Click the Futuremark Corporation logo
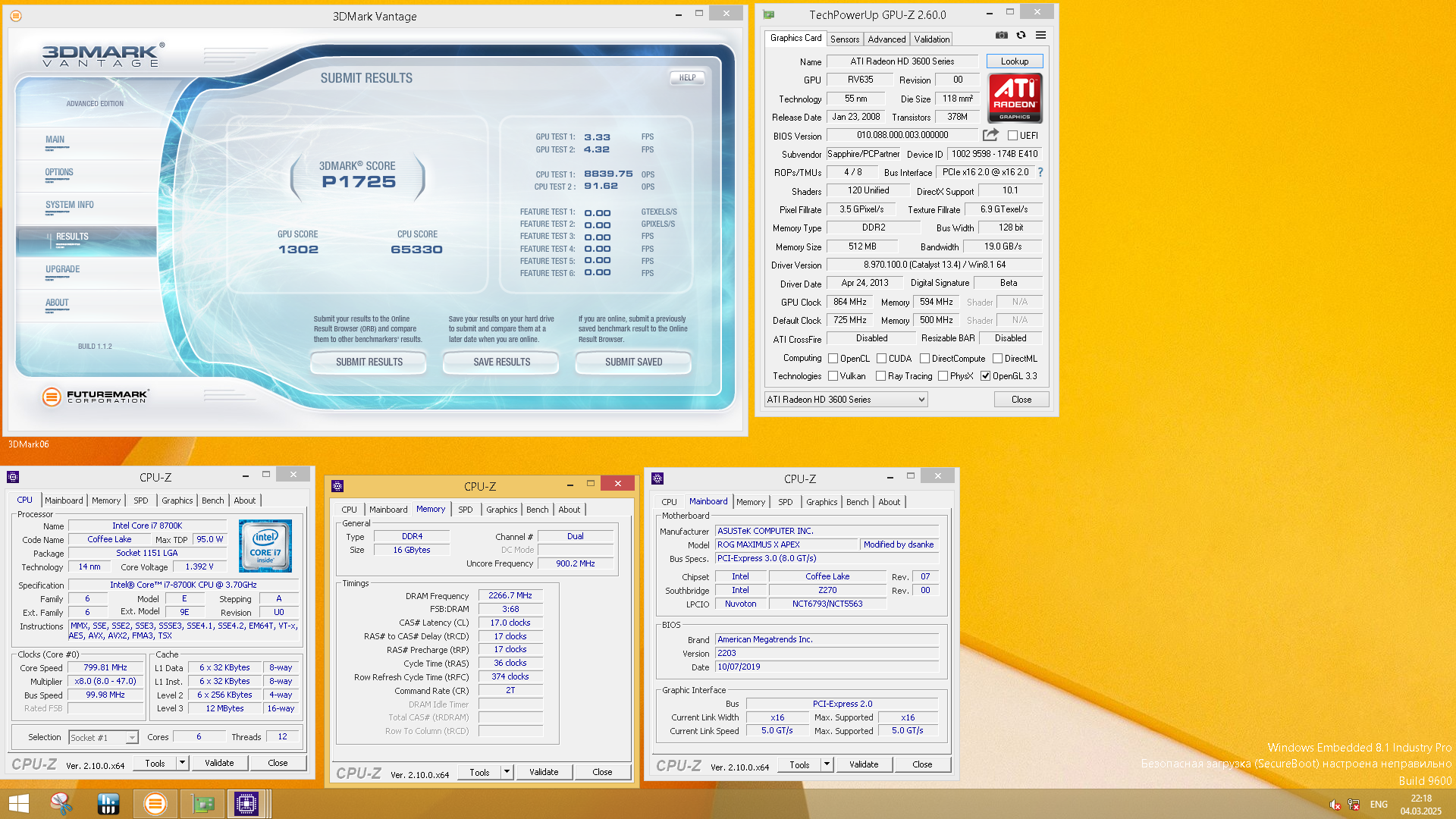Screen dimensions: 1456x819 (96, 396)
